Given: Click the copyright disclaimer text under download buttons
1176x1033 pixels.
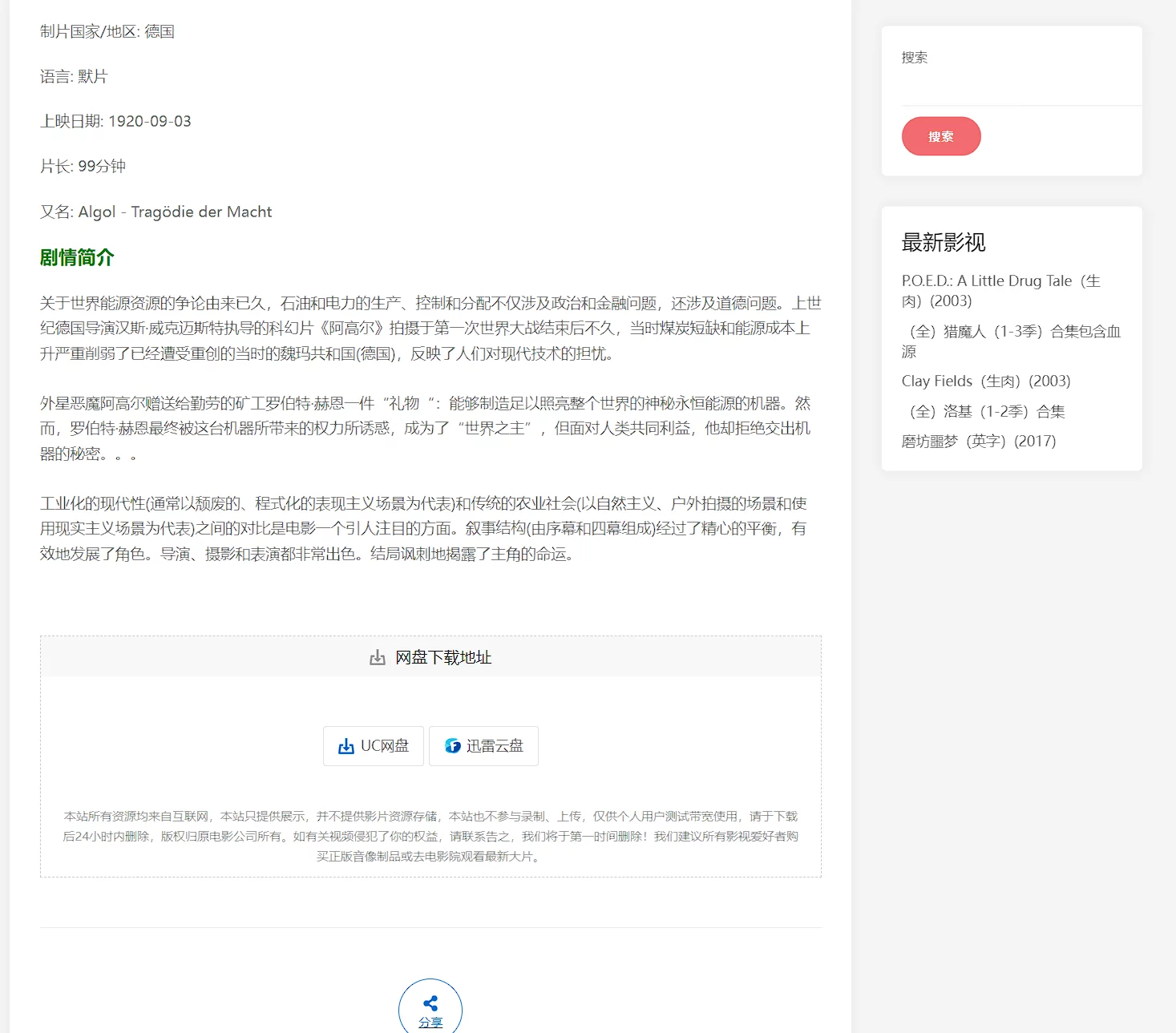Looking at the screenshot, I should (430, 836).
